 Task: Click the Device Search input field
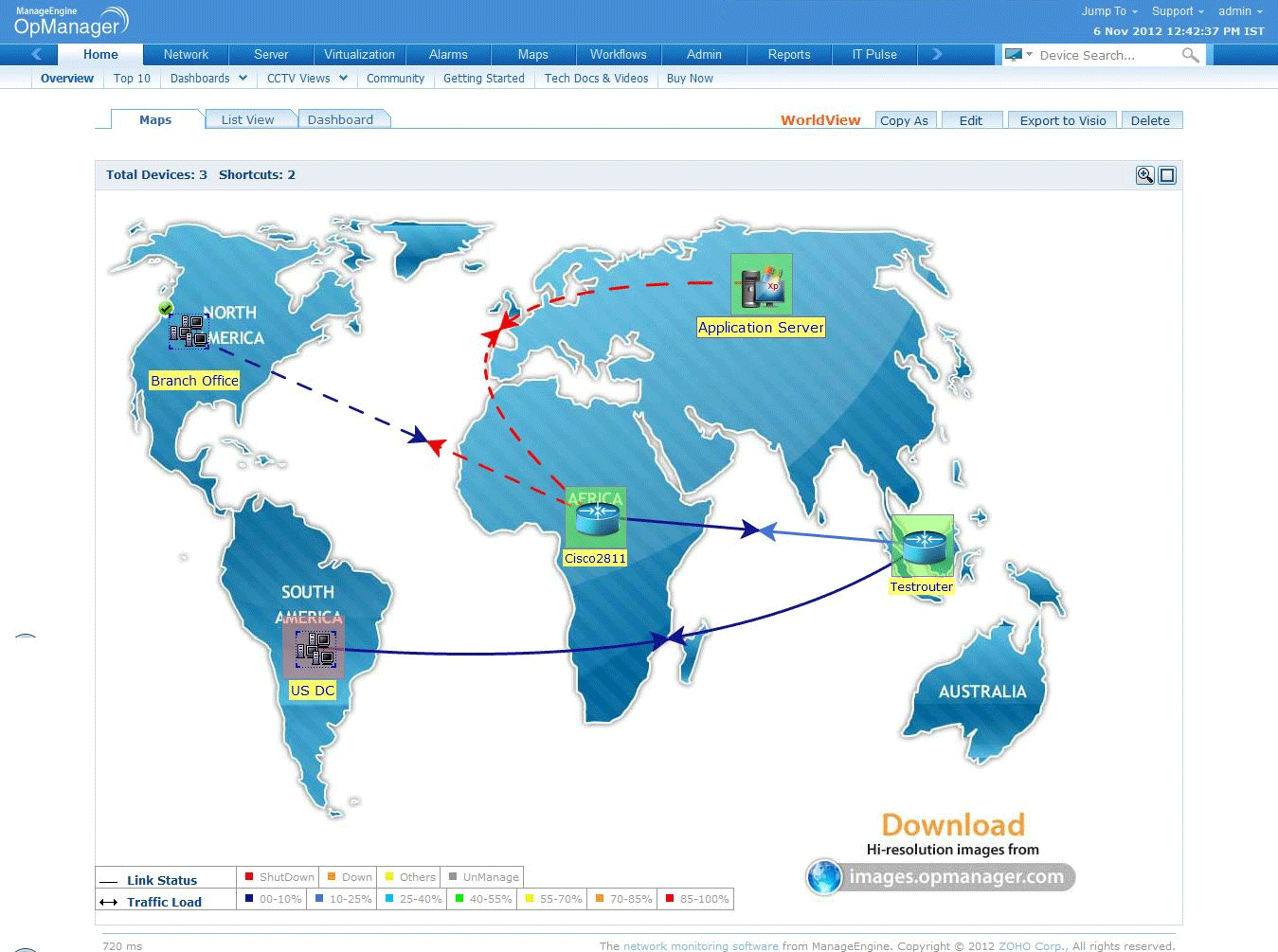(x=1107, y=55)
